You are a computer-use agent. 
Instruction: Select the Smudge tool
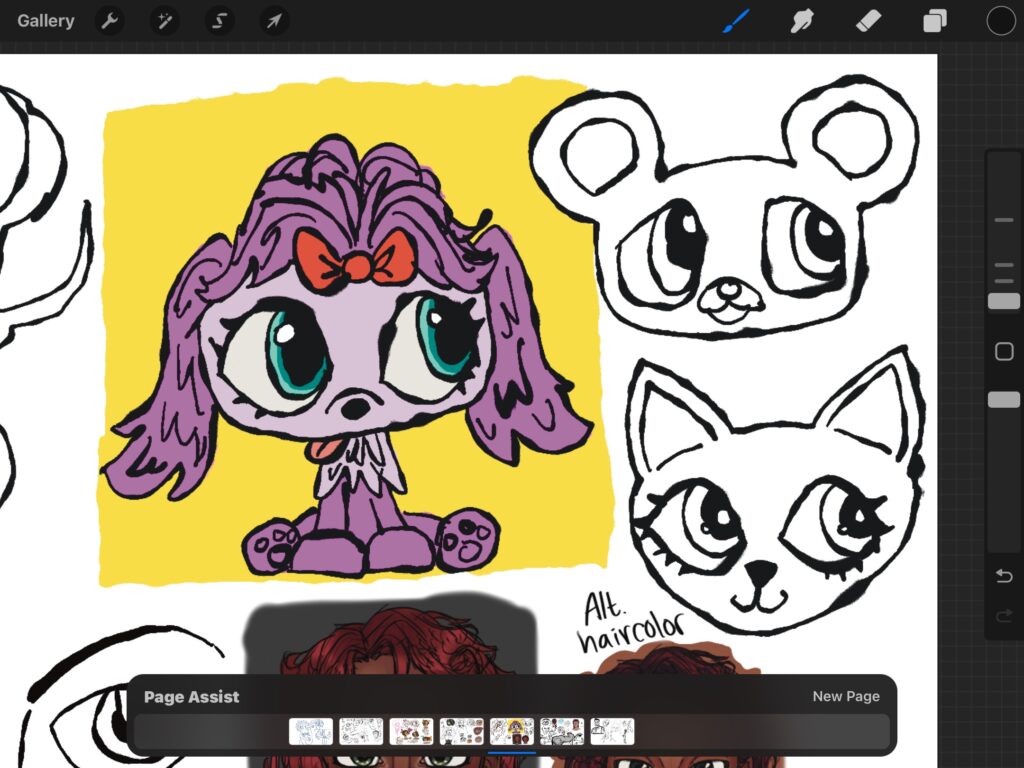point(802,21)
